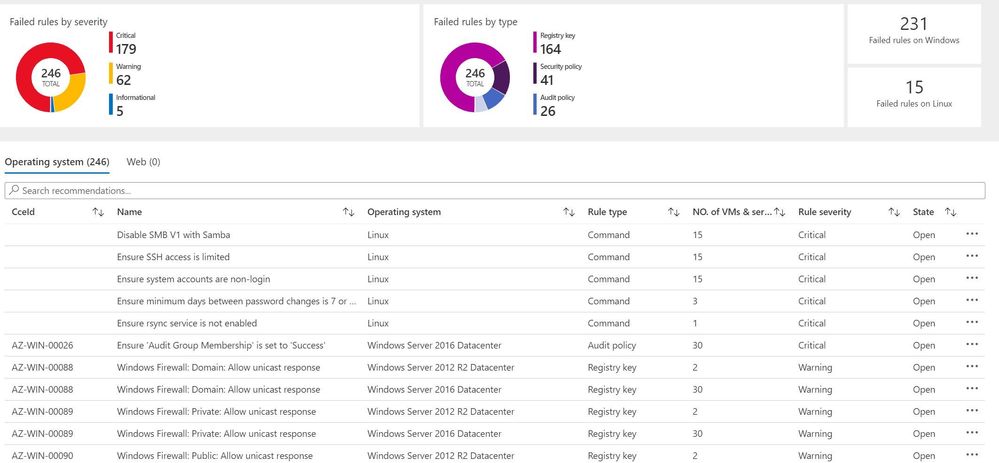The height and width of the screenshot is (463, 999).
Task: Click Audit policy count 26 value
Action: coord(547,111)
